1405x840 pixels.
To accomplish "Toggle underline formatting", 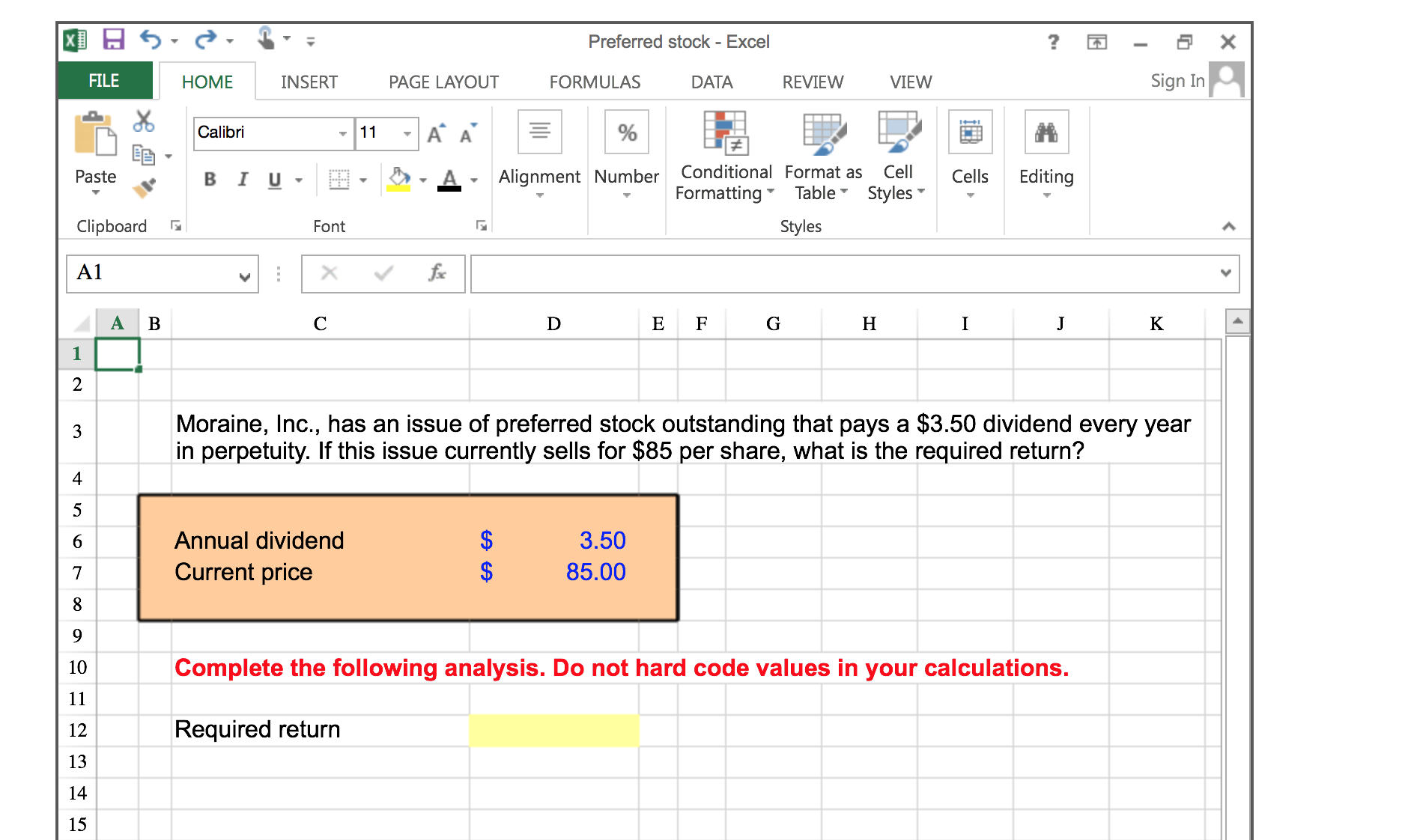I will 274,180.
